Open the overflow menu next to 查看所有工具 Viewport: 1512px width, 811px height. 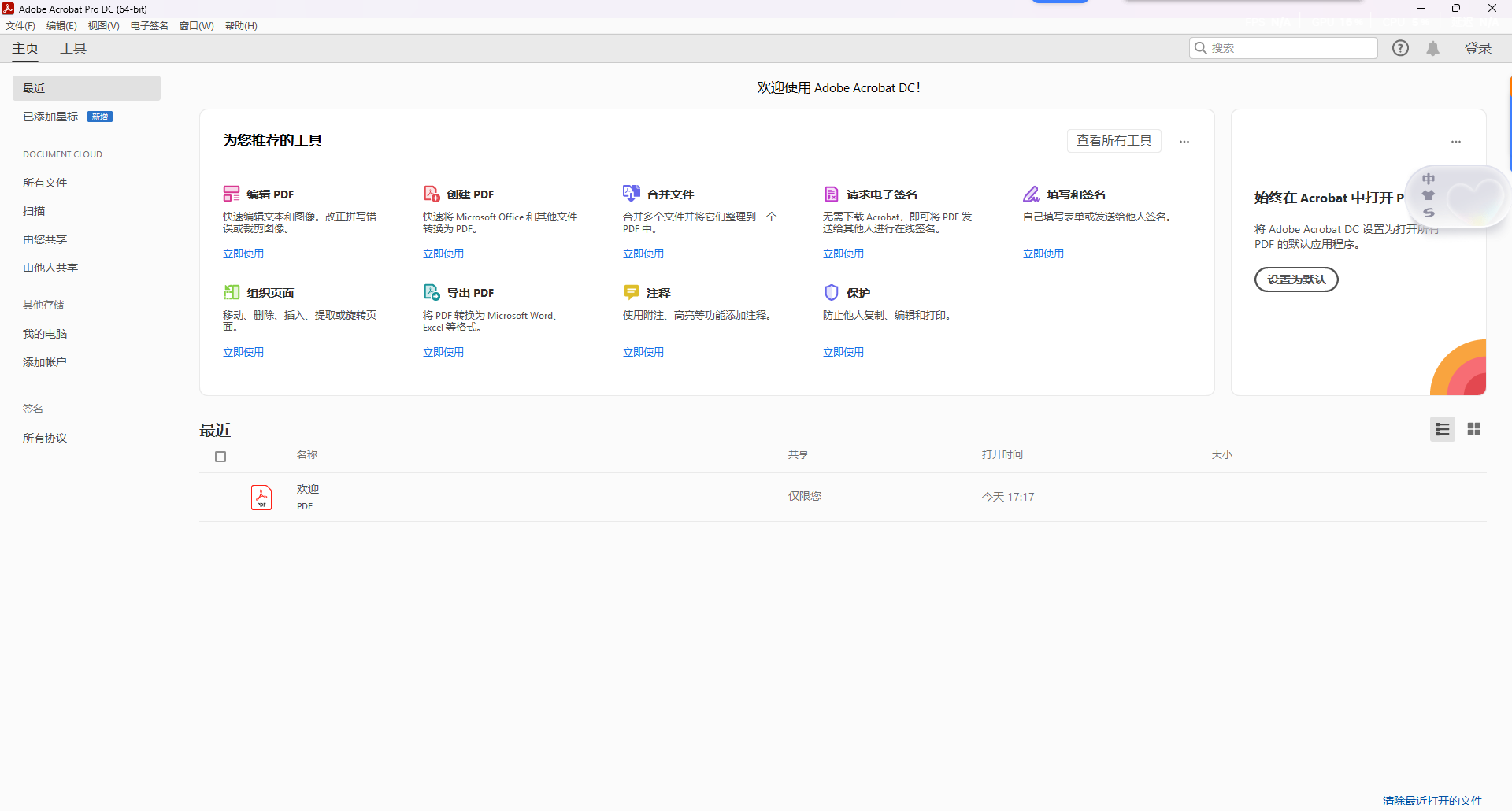click(x=1184, y=142)
